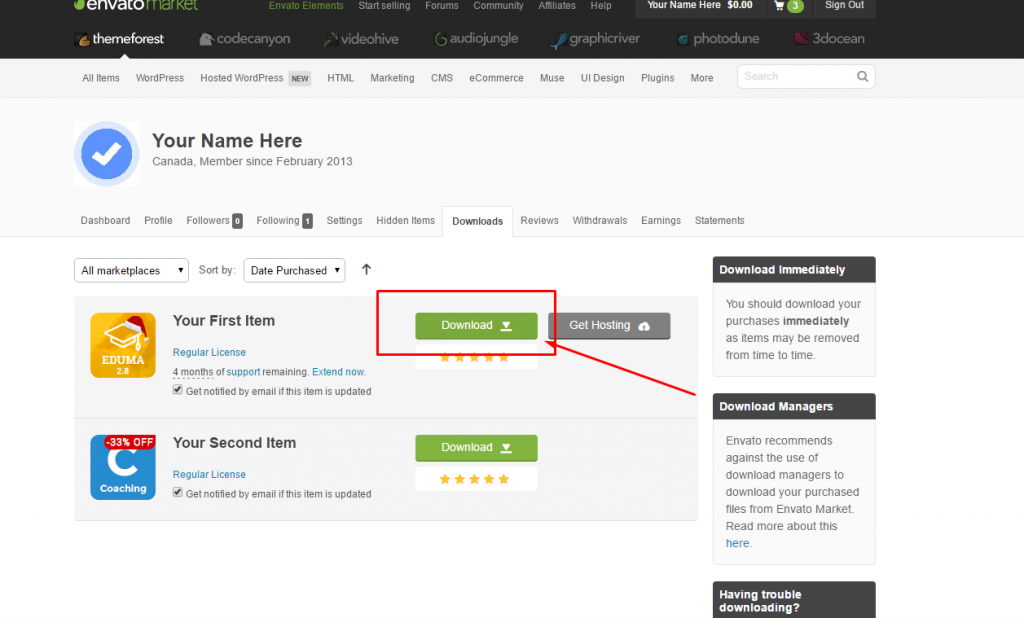Disable update notifications for Your Second Item
Viewport: 1024px width, 618px height.
point(177,492)
